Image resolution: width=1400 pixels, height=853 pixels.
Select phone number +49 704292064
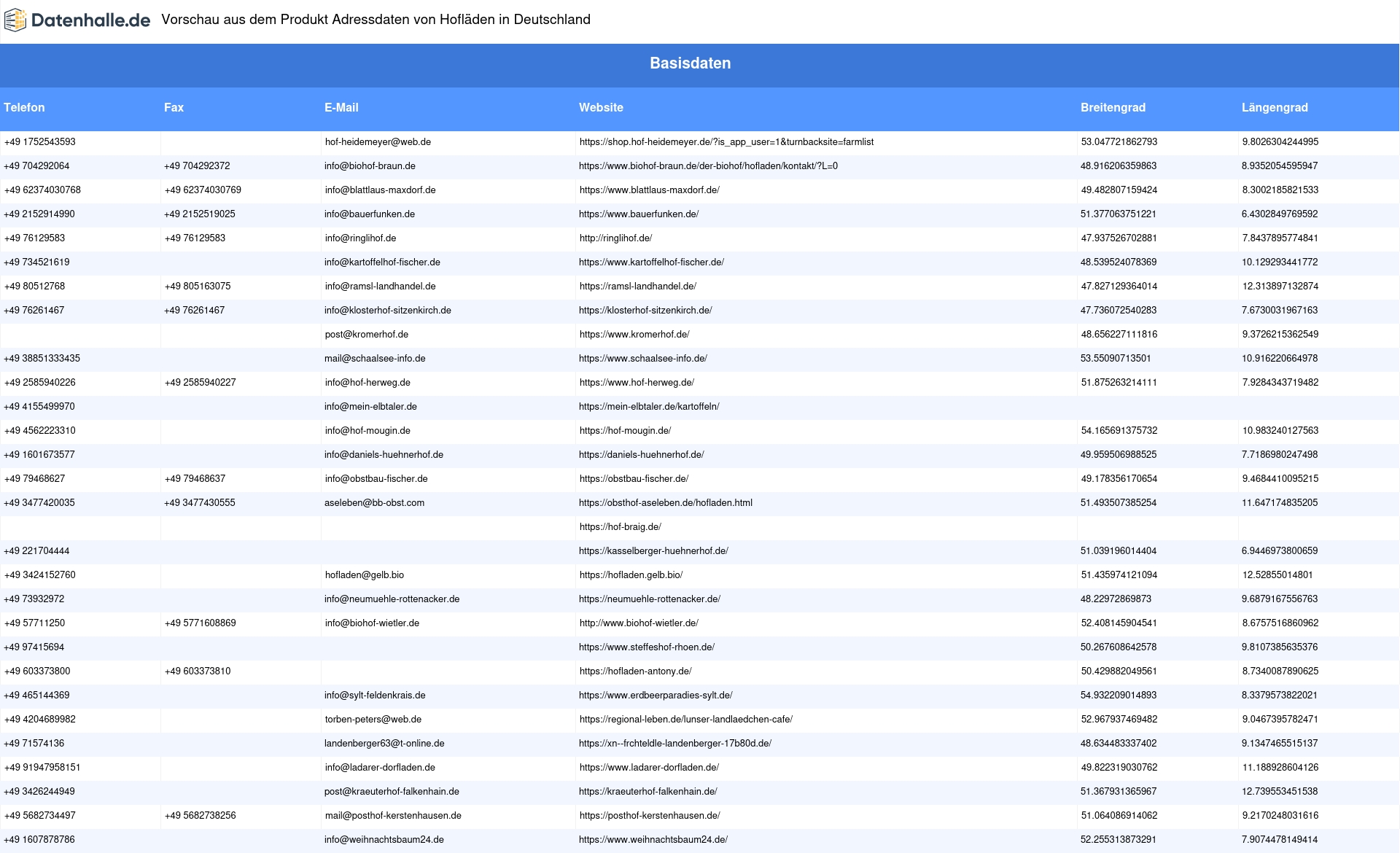pyautogui.click(x=36, y=166)
